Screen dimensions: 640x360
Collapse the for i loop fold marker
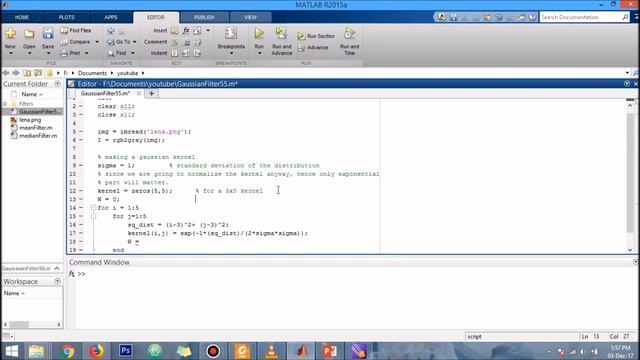(93, 208)
